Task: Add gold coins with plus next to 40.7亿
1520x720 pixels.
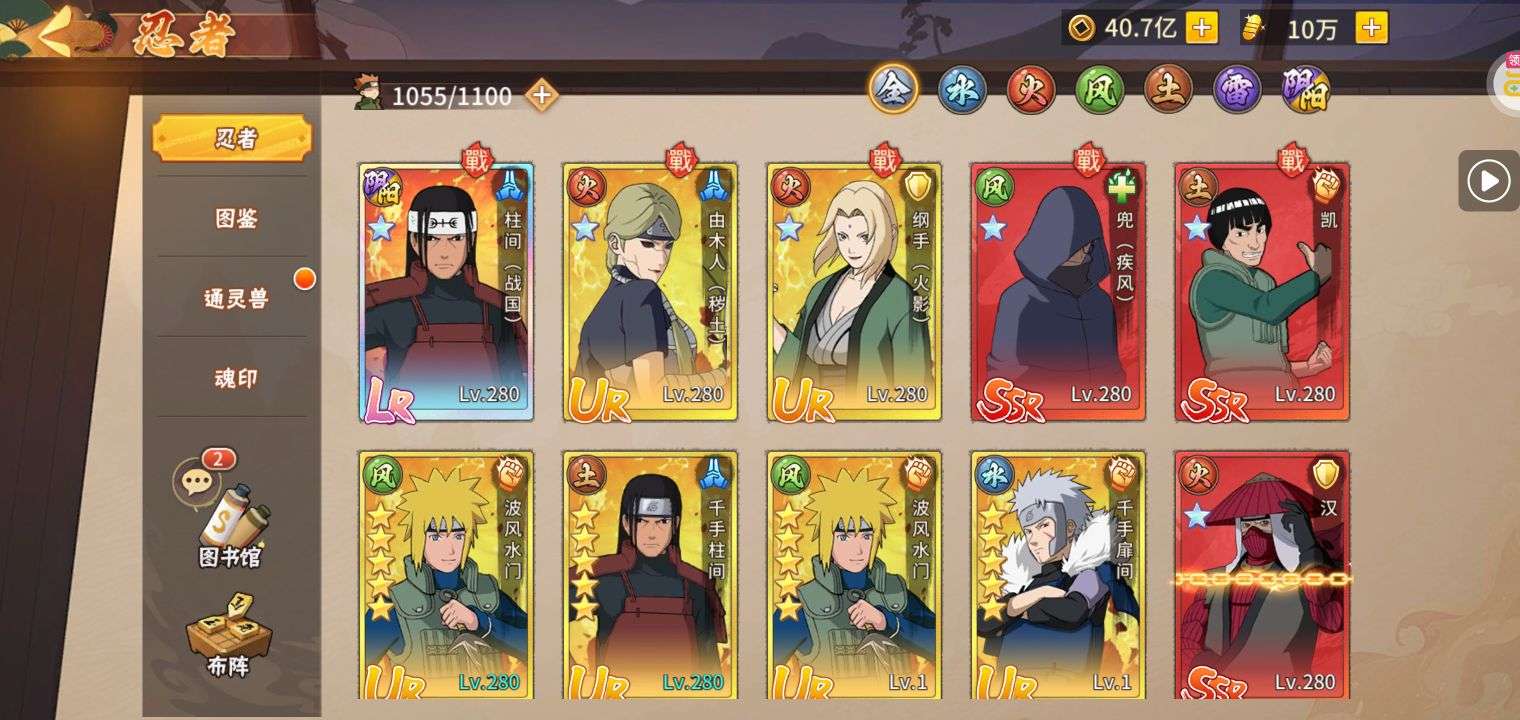Action: click(1202, 28)
